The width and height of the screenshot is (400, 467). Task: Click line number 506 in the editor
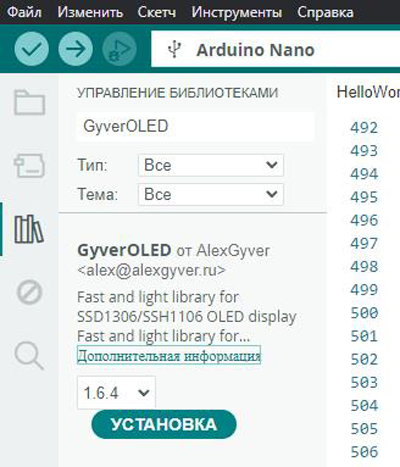click(x=364, y=452)
